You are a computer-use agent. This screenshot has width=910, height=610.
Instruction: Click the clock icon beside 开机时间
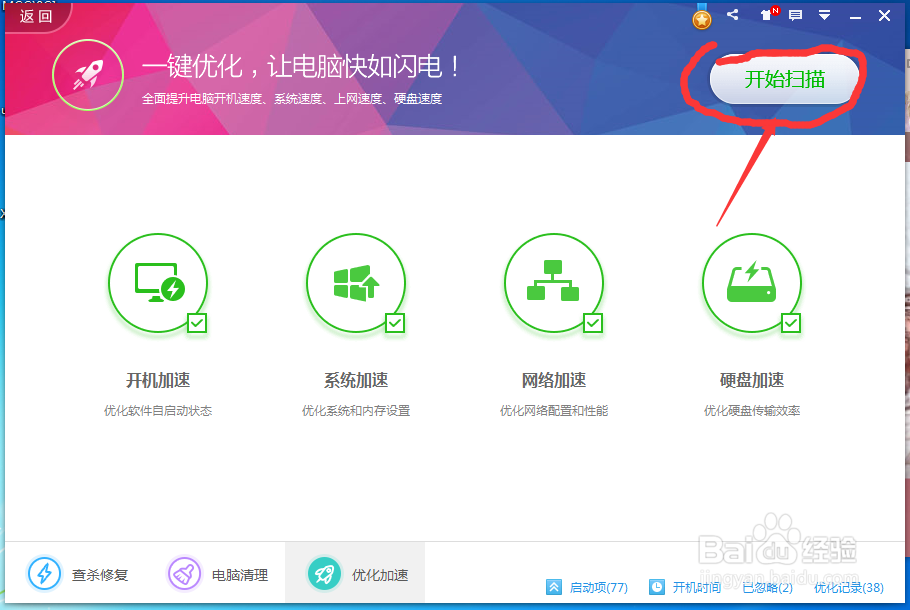(656, 587)
